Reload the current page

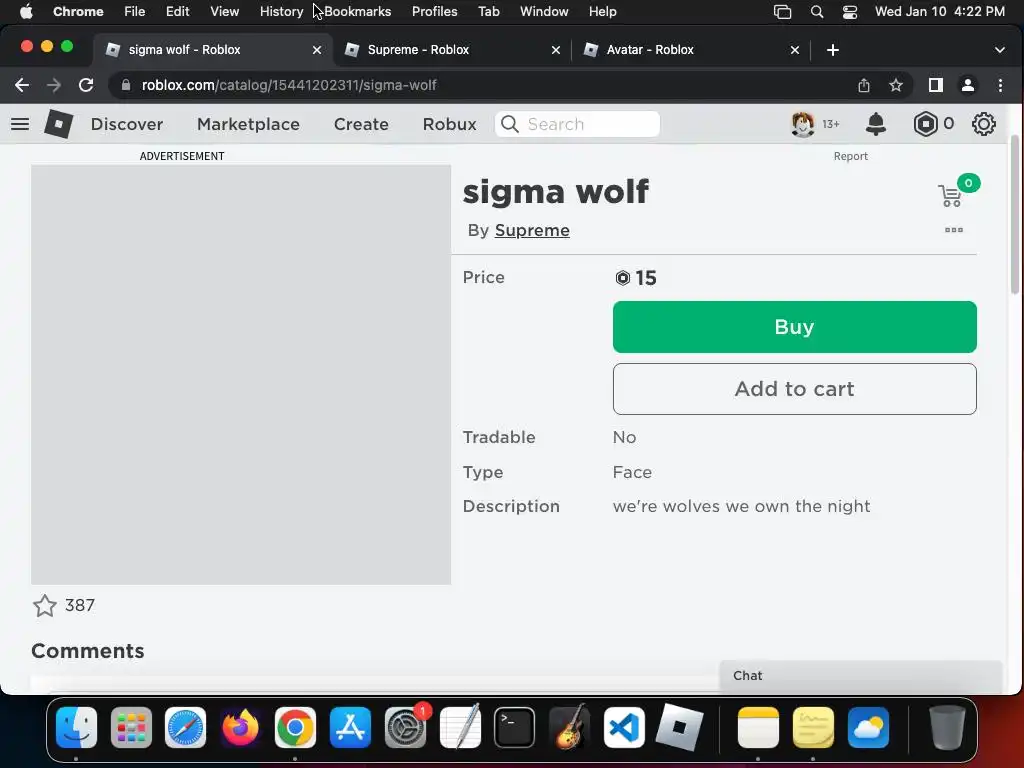pos(86,85)
